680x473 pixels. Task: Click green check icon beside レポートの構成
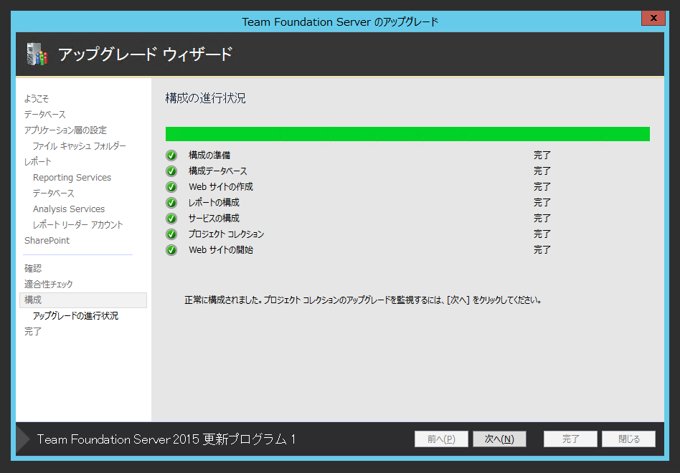172,202
